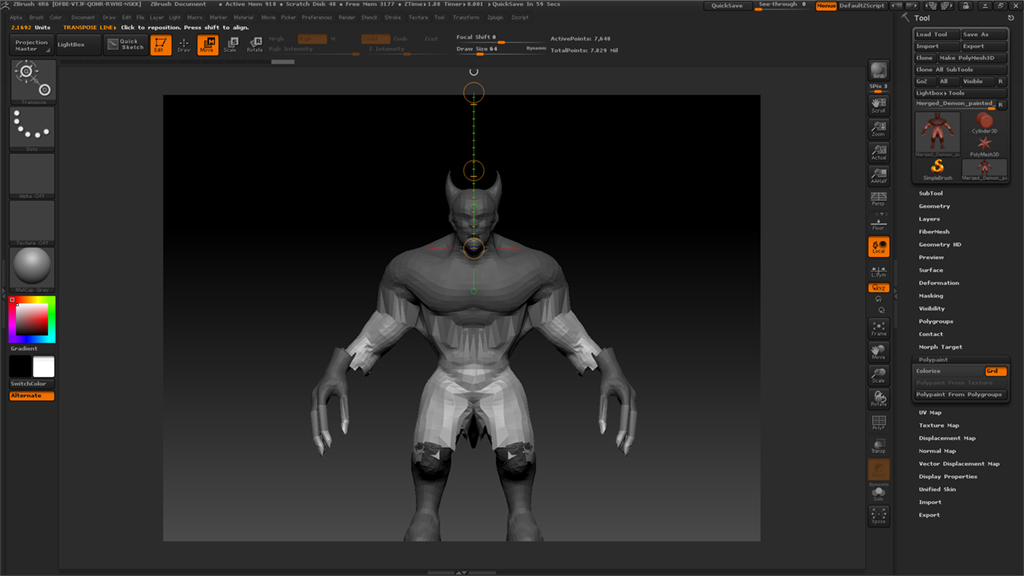Open the Render menu
Image resolution: width=1024 pixels, height=576 pixels.
[346, 17]
